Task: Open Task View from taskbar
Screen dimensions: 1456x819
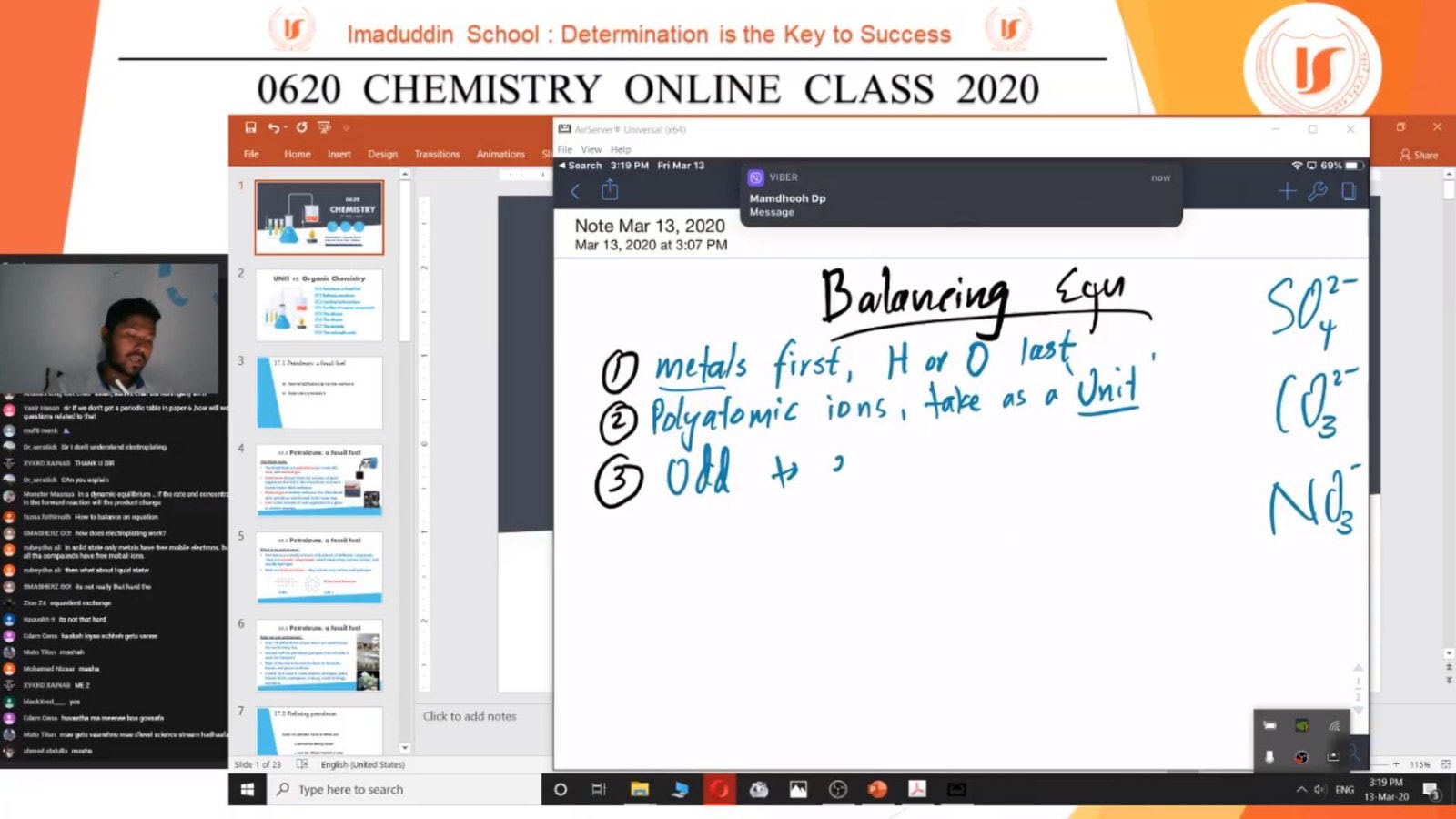Action: click(599, 789)
